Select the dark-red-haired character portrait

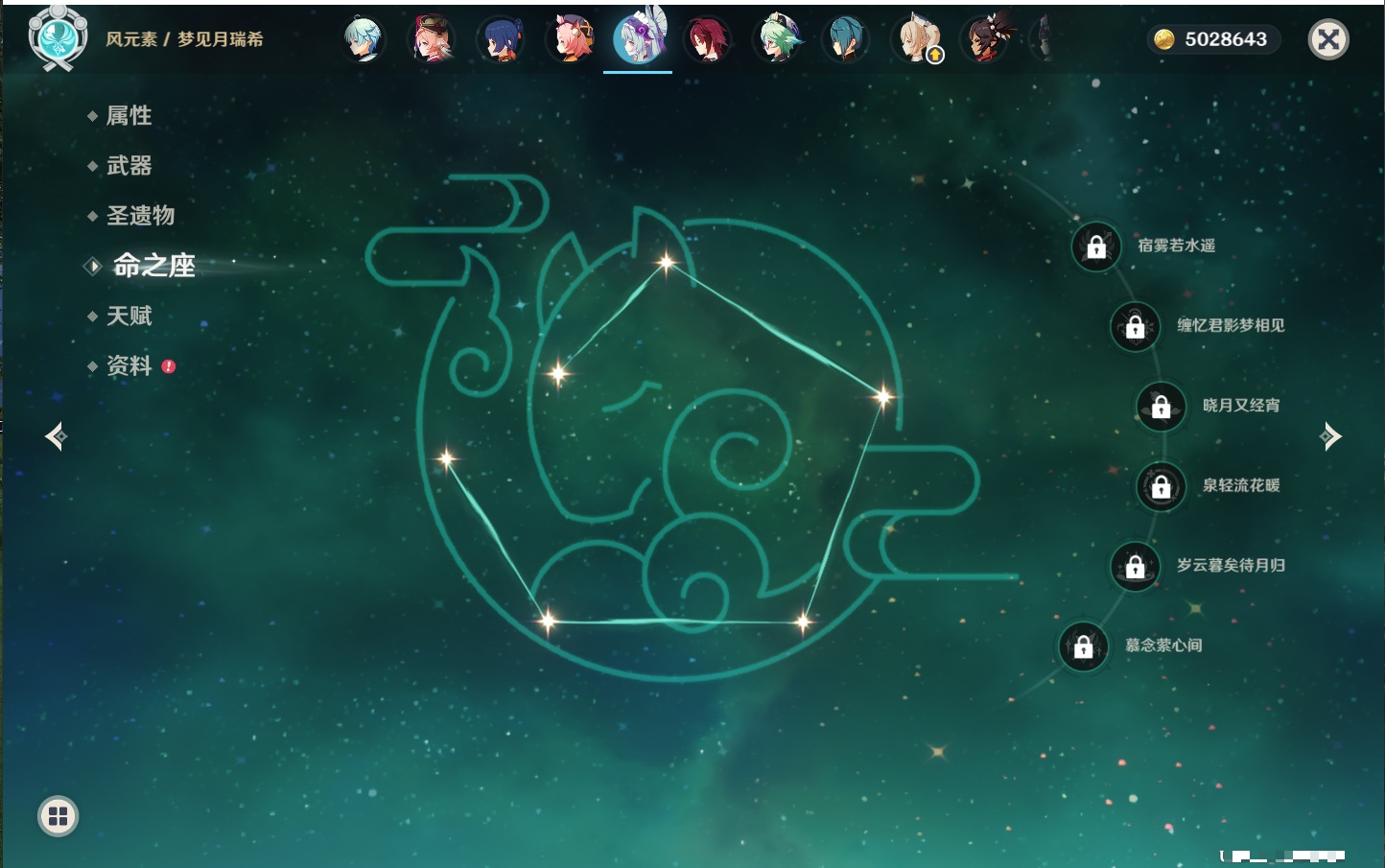point(707,39)
